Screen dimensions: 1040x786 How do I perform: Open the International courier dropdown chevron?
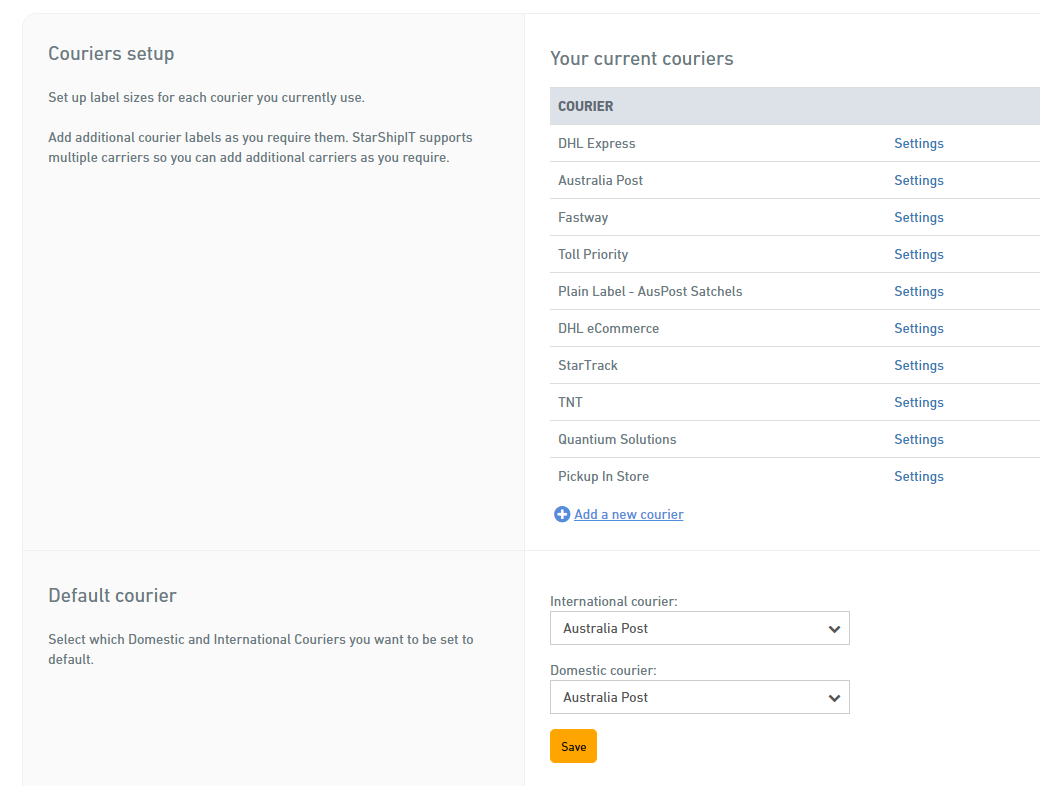click(833, 628)
